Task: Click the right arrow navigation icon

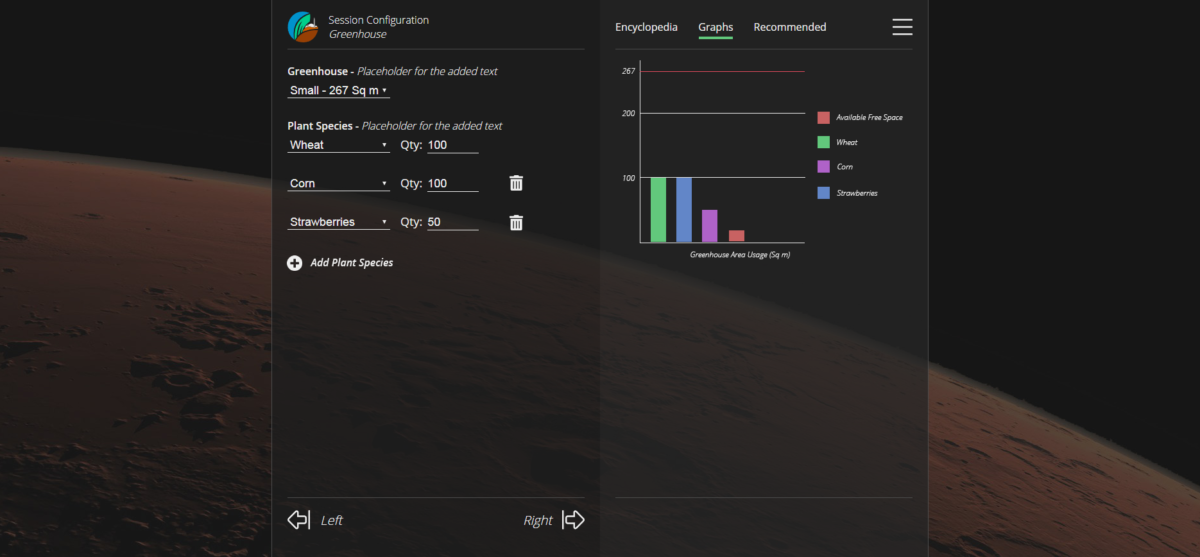Action: click(x=573, y=520)
